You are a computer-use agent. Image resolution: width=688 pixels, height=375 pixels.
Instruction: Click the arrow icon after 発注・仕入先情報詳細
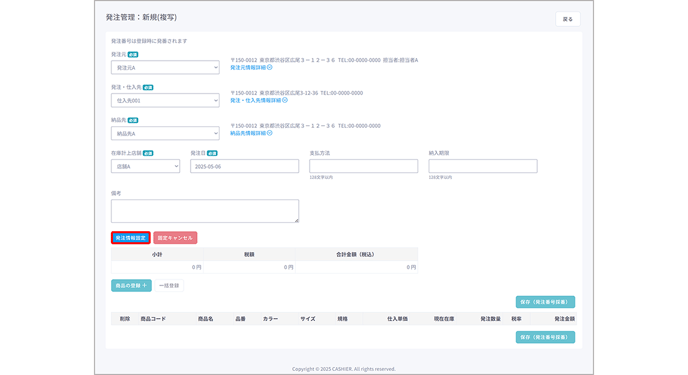(285, 100)
